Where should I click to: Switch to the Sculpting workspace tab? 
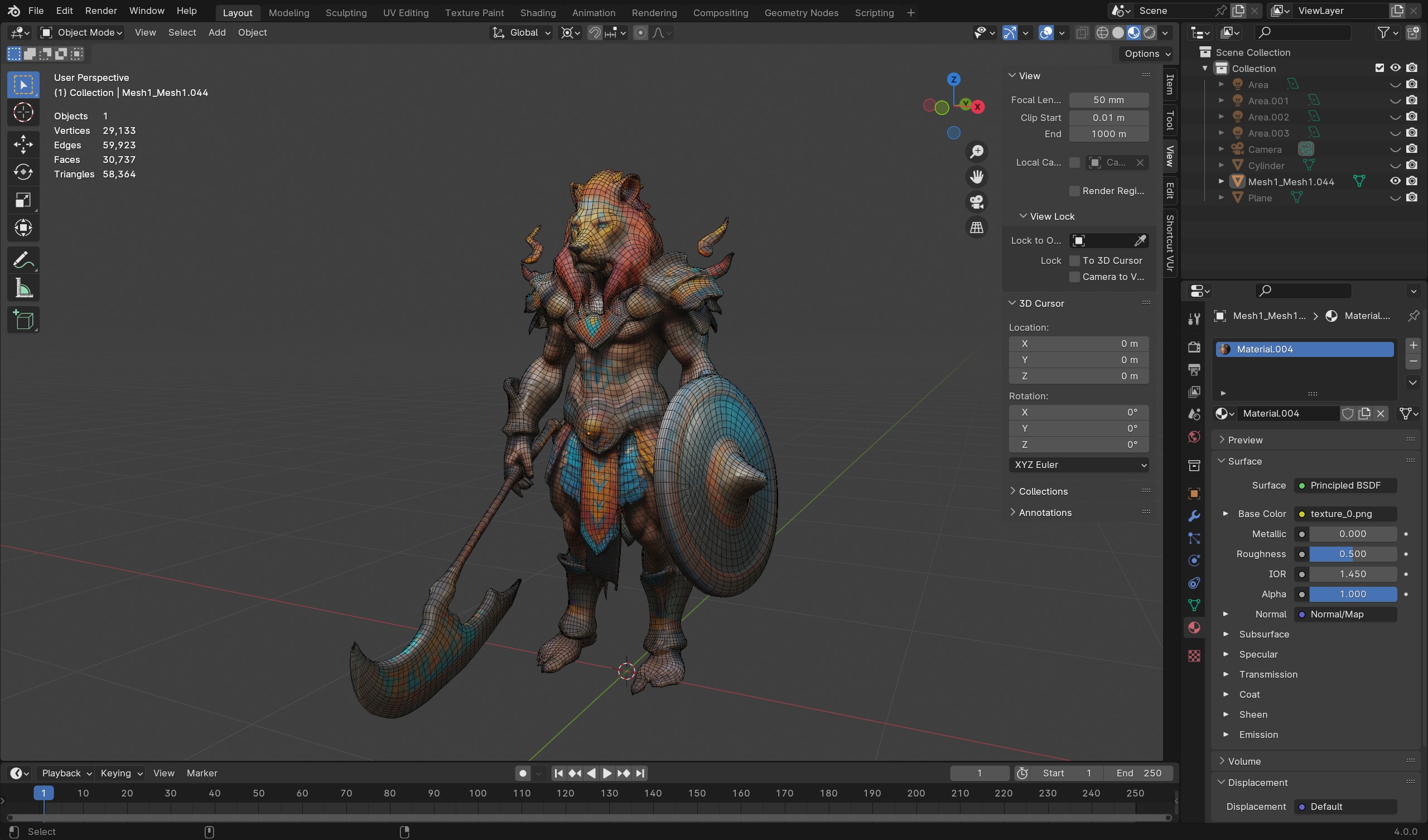pyautogui.click(x=346, y=12)
